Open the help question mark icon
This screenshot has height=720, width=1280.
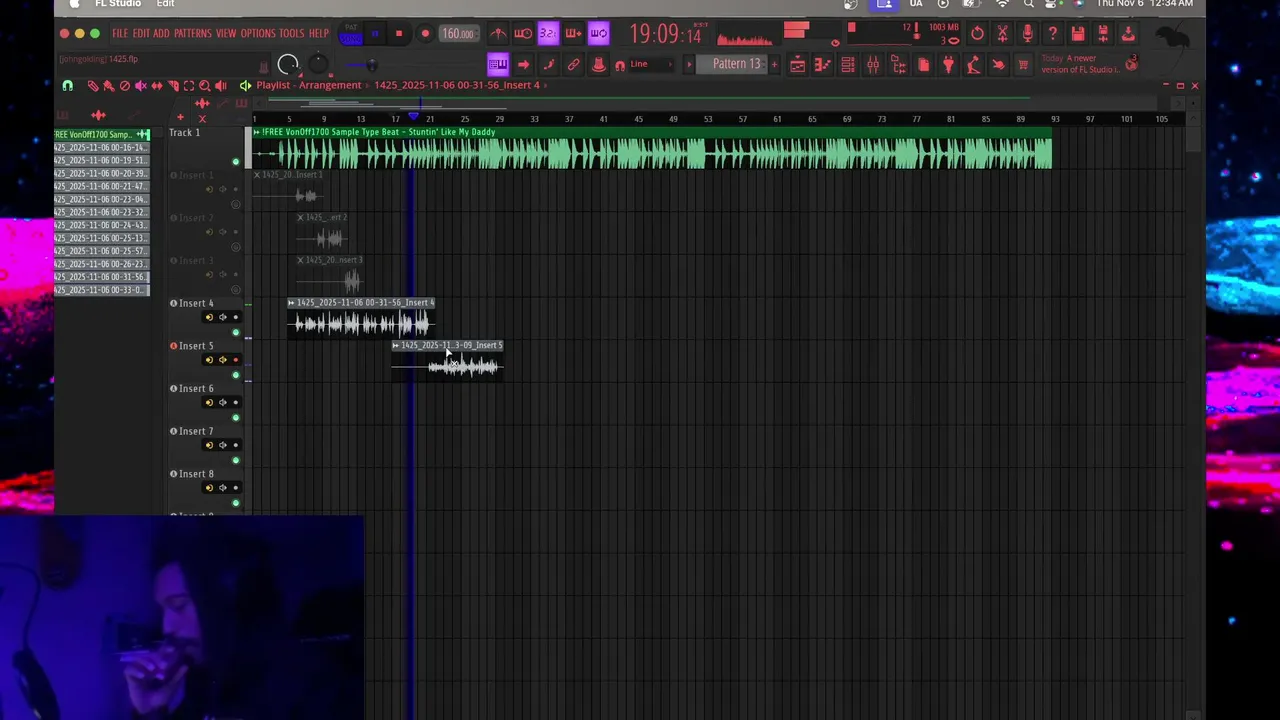click(x=1052, y=34)
